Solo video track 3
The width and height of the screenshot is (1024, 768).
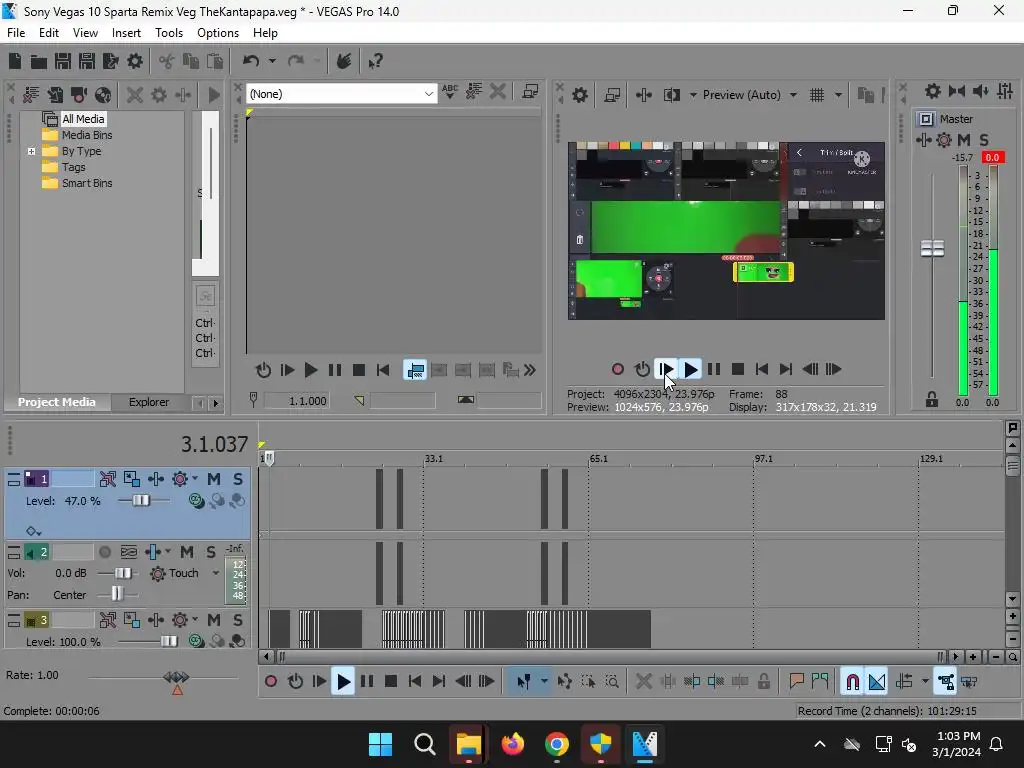238,620
